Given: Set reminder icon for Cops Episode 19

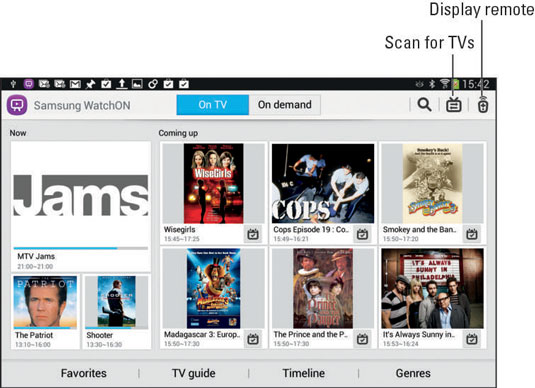Looking at the screenshot, I should [x=362, y=234].
